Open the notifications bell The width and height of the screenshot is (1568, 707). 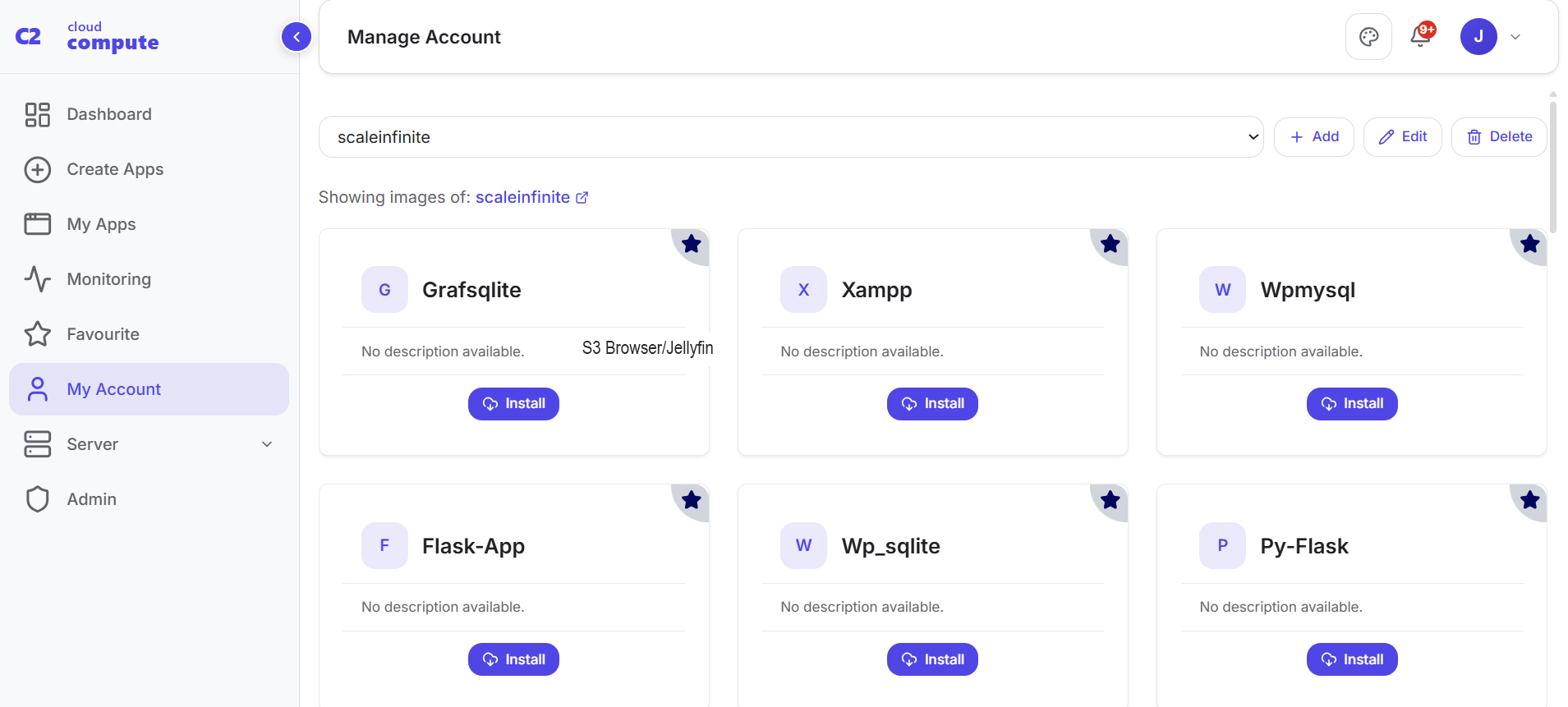pyautogui.click(x=1421, y=36)
